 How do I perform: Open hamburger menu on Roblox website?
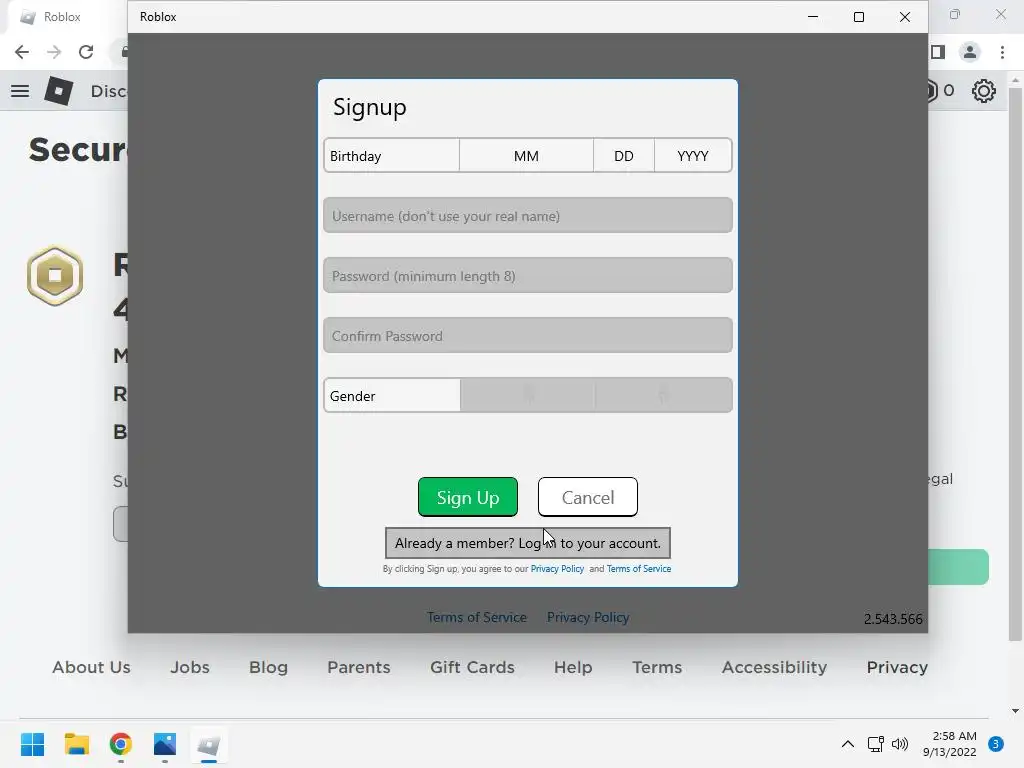click(x=20, y=91)
